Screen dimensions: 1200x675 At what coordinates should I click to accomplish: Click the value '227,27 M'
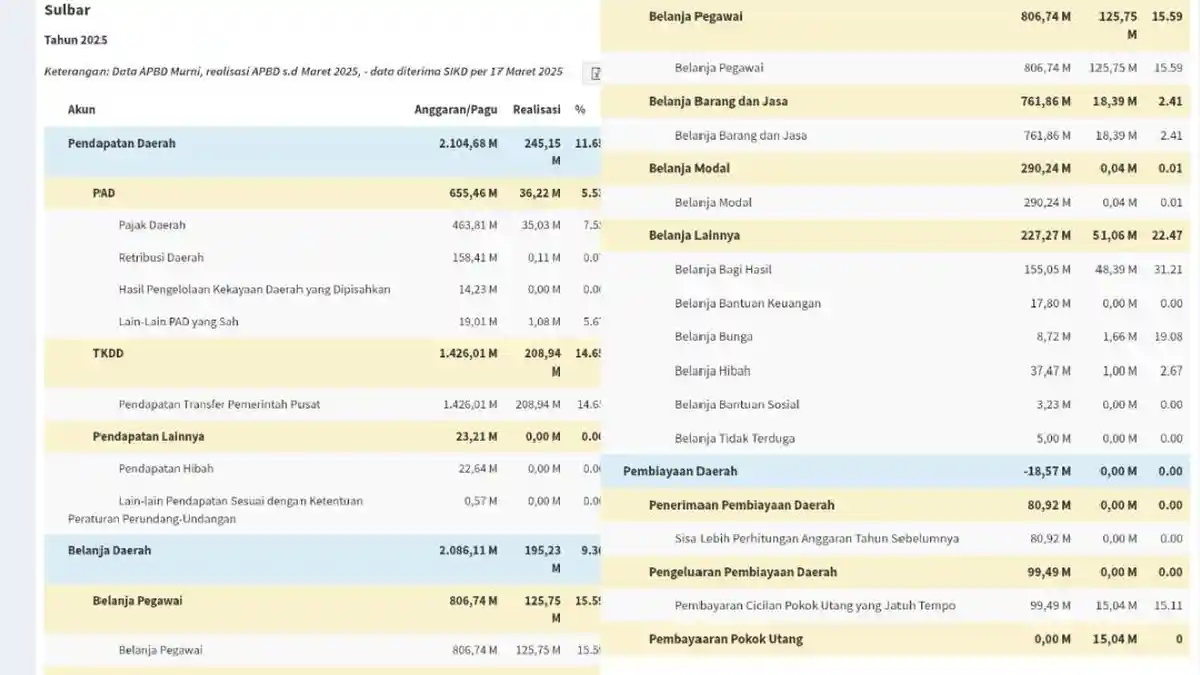(x=1046, y=236)
